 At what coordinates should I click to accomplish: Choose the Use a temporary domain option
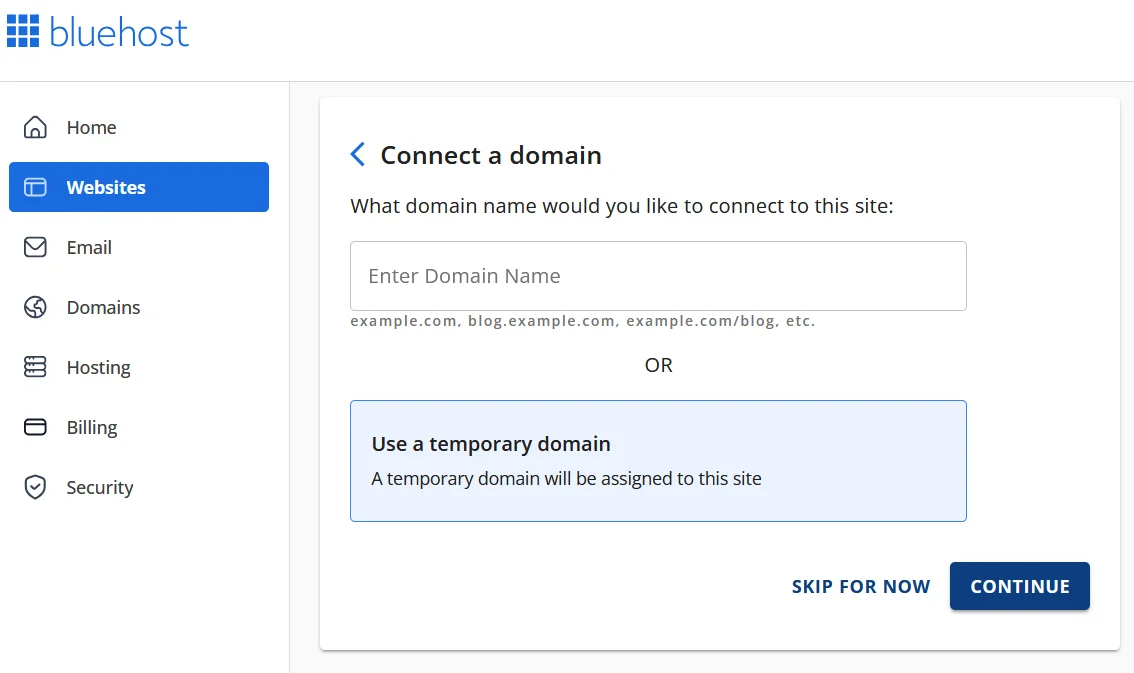[658, 461]
